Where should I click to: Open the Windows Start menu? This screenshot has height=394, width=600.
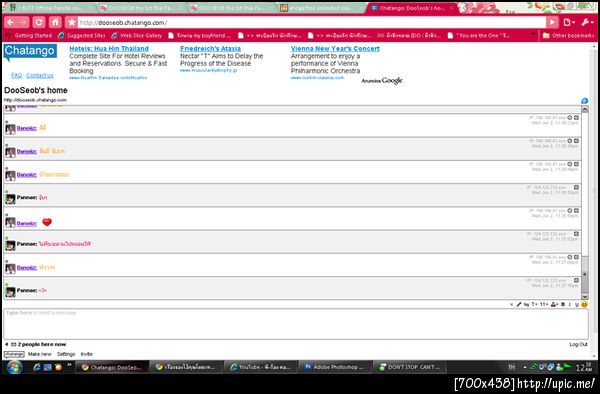14,367
